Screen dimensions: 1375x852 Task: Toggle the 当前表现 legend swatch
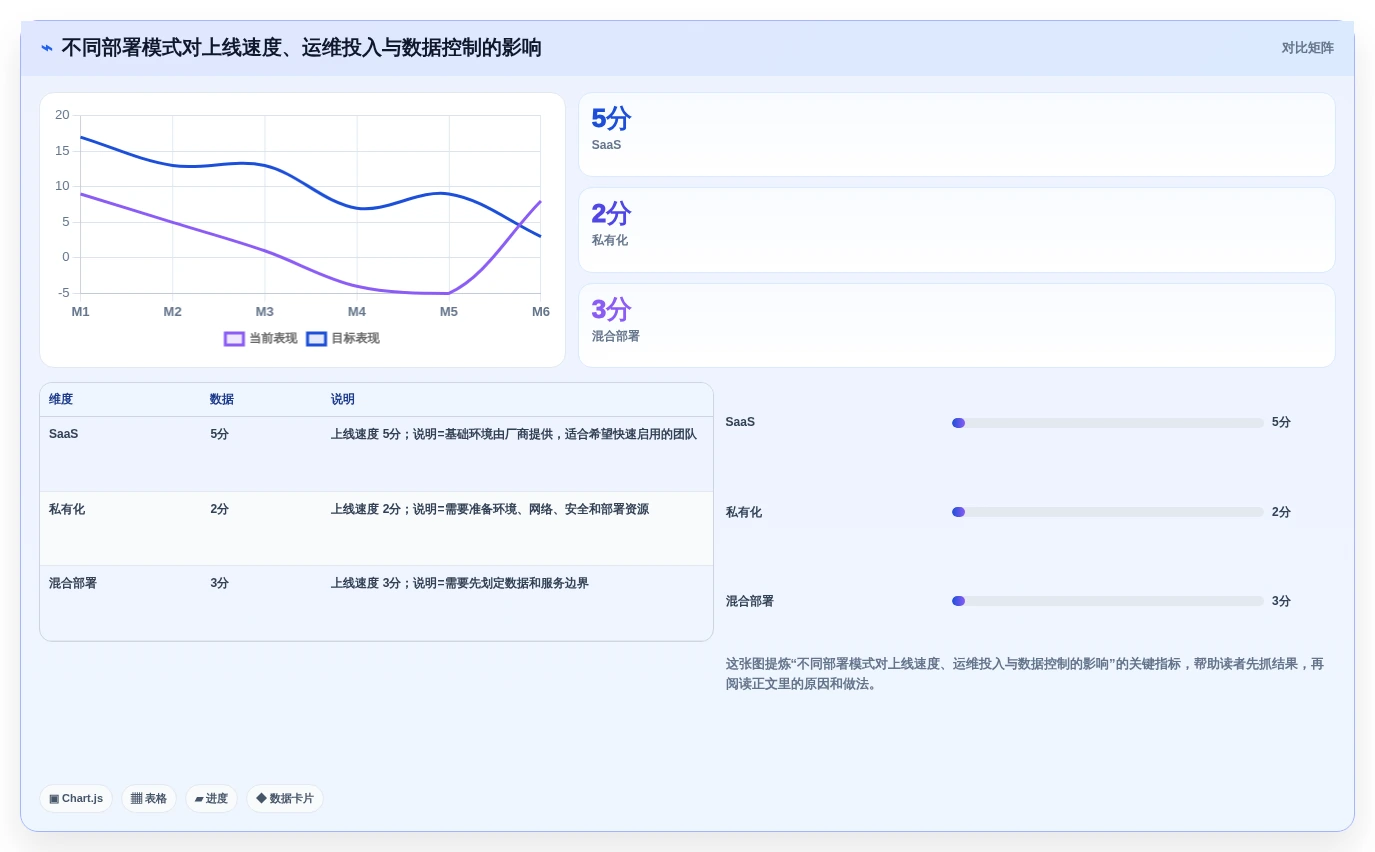(x=234, y=339)
